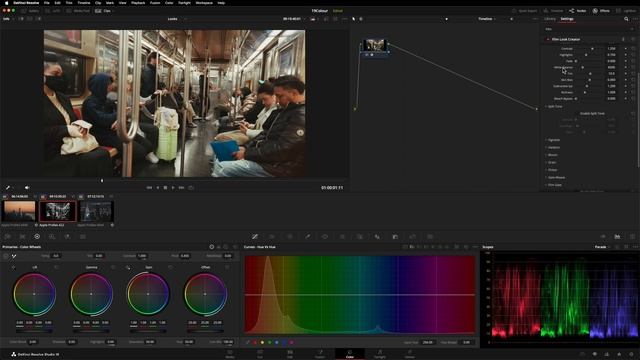This screenshot has height=360, width=640.
Task: Go to the Fusion page button
Action: 320,354
